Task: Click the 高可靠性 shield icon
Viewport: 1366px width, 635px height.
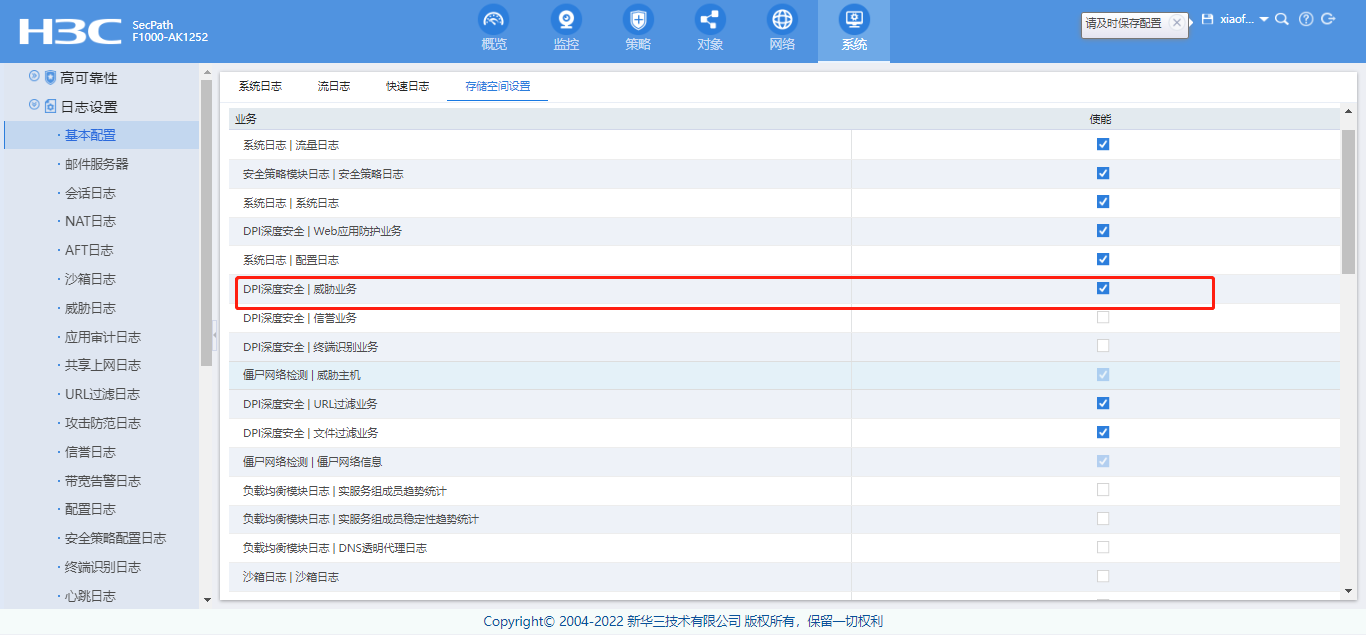Action: (x=50, y=77)
